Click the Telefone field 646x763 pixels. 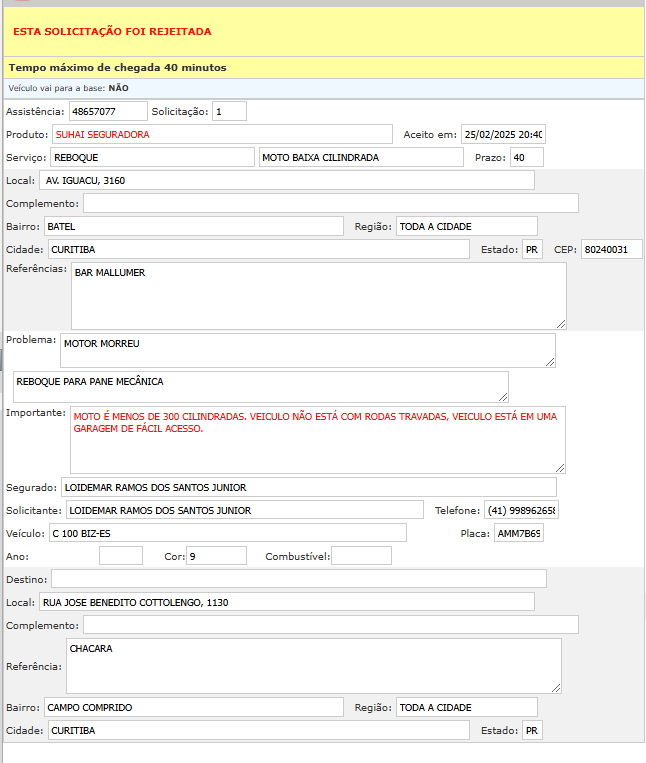pyautogui.click(x=521, y=510)
